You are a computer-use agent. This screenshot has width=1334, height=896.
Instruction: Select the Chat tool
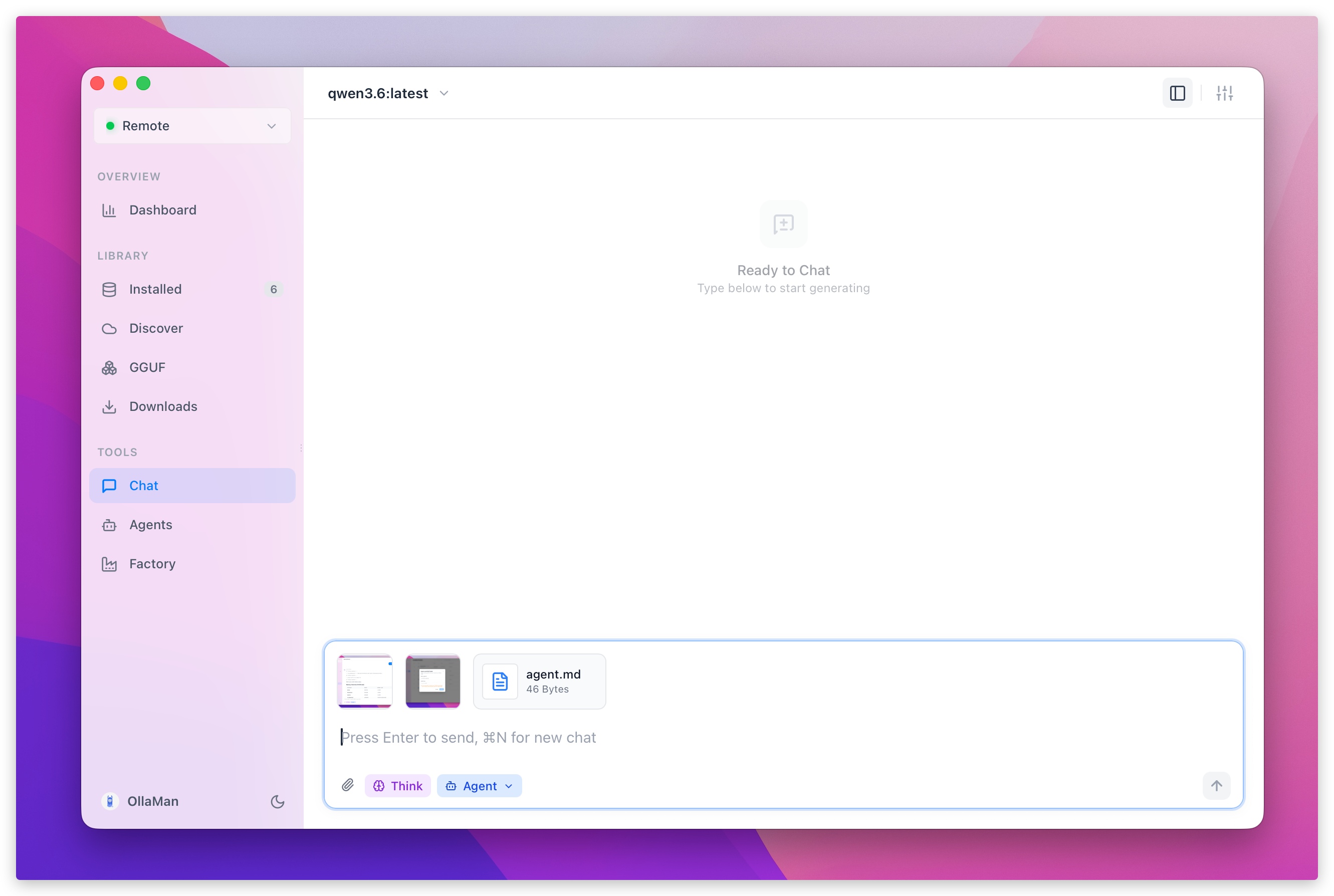[x=192, y=486]
